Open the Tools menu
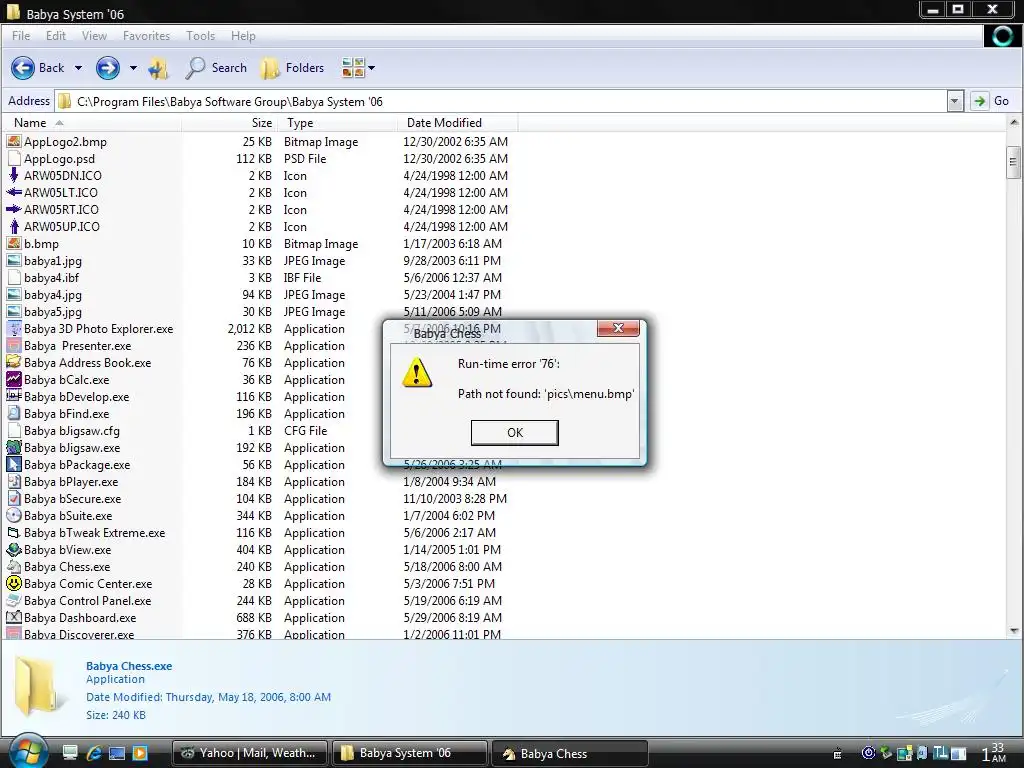The height and width of the screenshot is (768, 1024). click(200, 36)
